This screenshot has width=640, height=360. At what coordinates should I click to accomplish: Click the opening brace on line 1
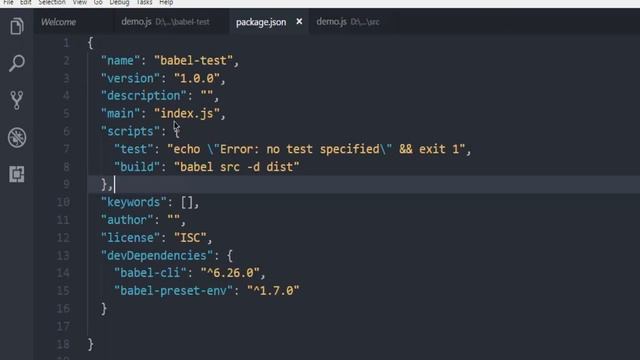[x=91, y=43]
